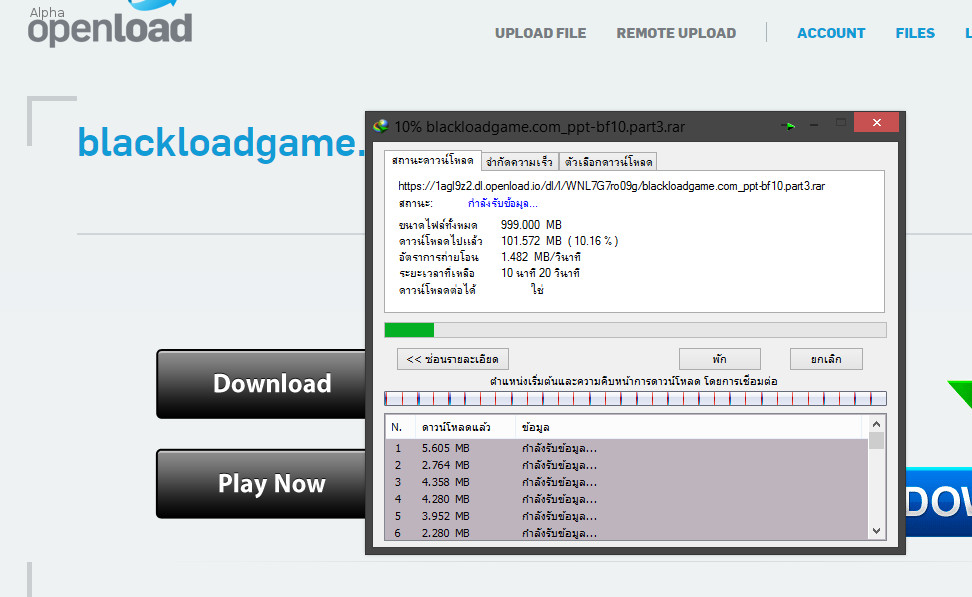Click the 1.482 MB transfer rate value
972x597 pixels.
point(541,257)
